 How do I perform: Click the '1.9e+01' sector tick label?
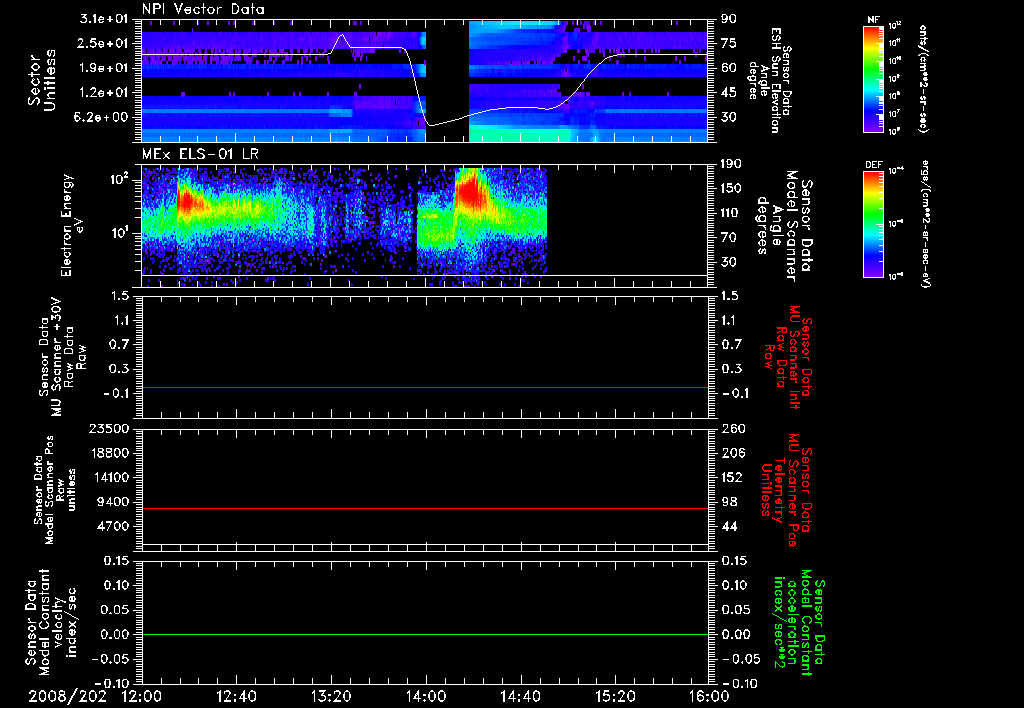104,68
